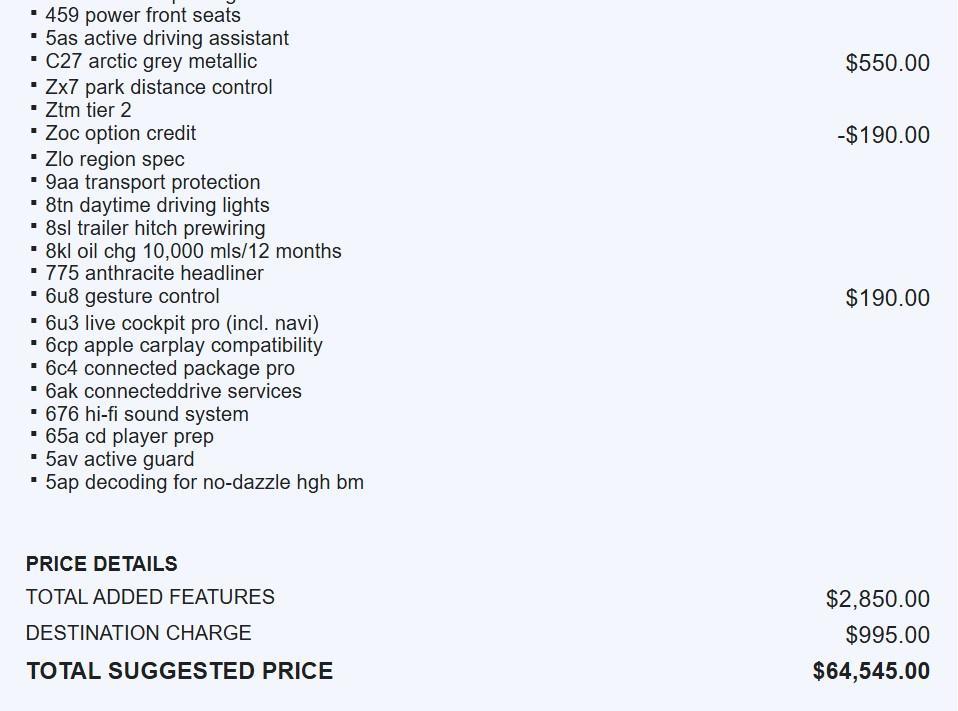The width and height of the screenshot is (958, 711).
Task: Select 6u3 live cockpit pro line
Action: [182, 323]
